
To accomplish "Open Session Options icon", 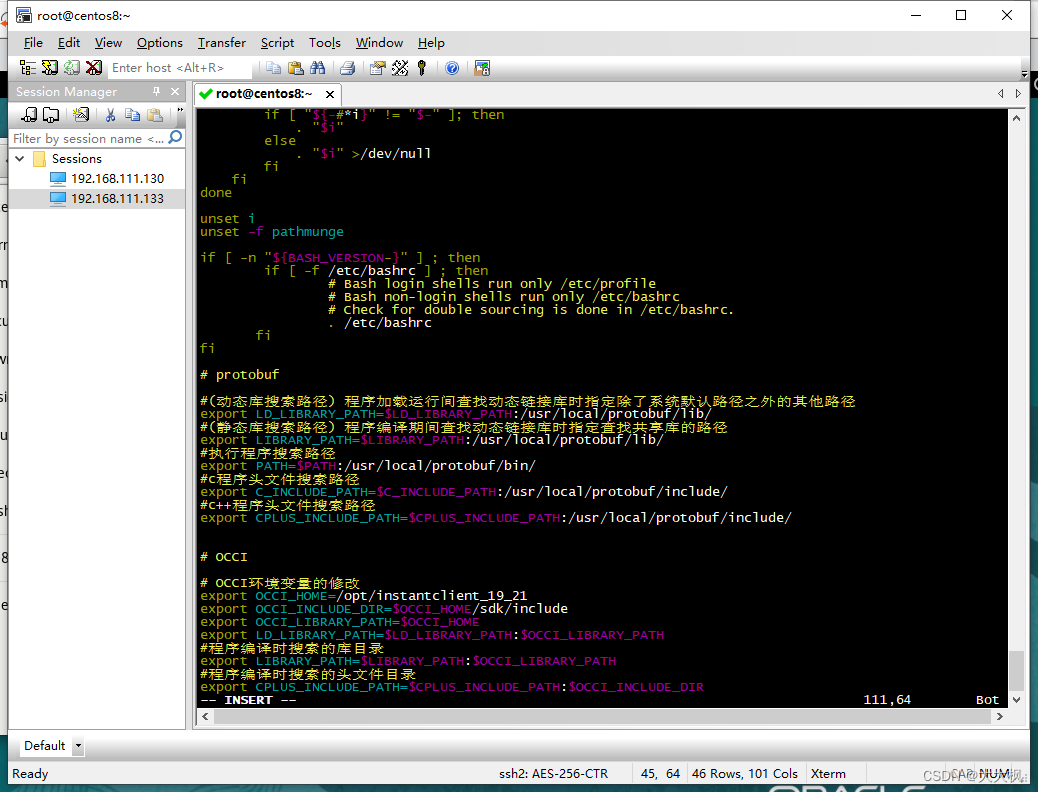I will point(377,68).
